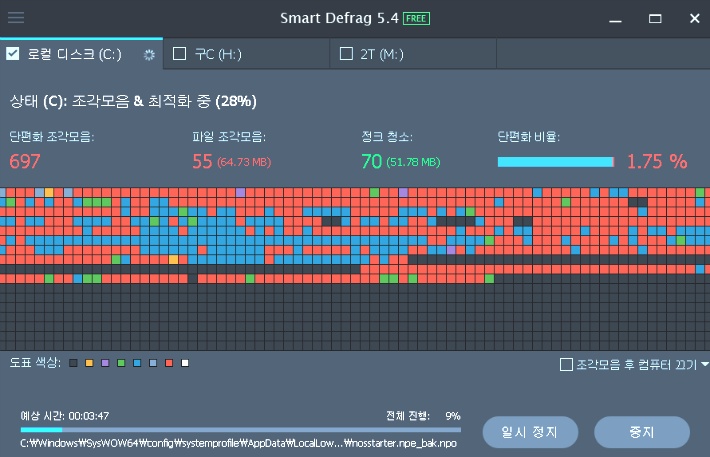
Task: Click the 일시 정지 pause button
Action: point(530,432)
